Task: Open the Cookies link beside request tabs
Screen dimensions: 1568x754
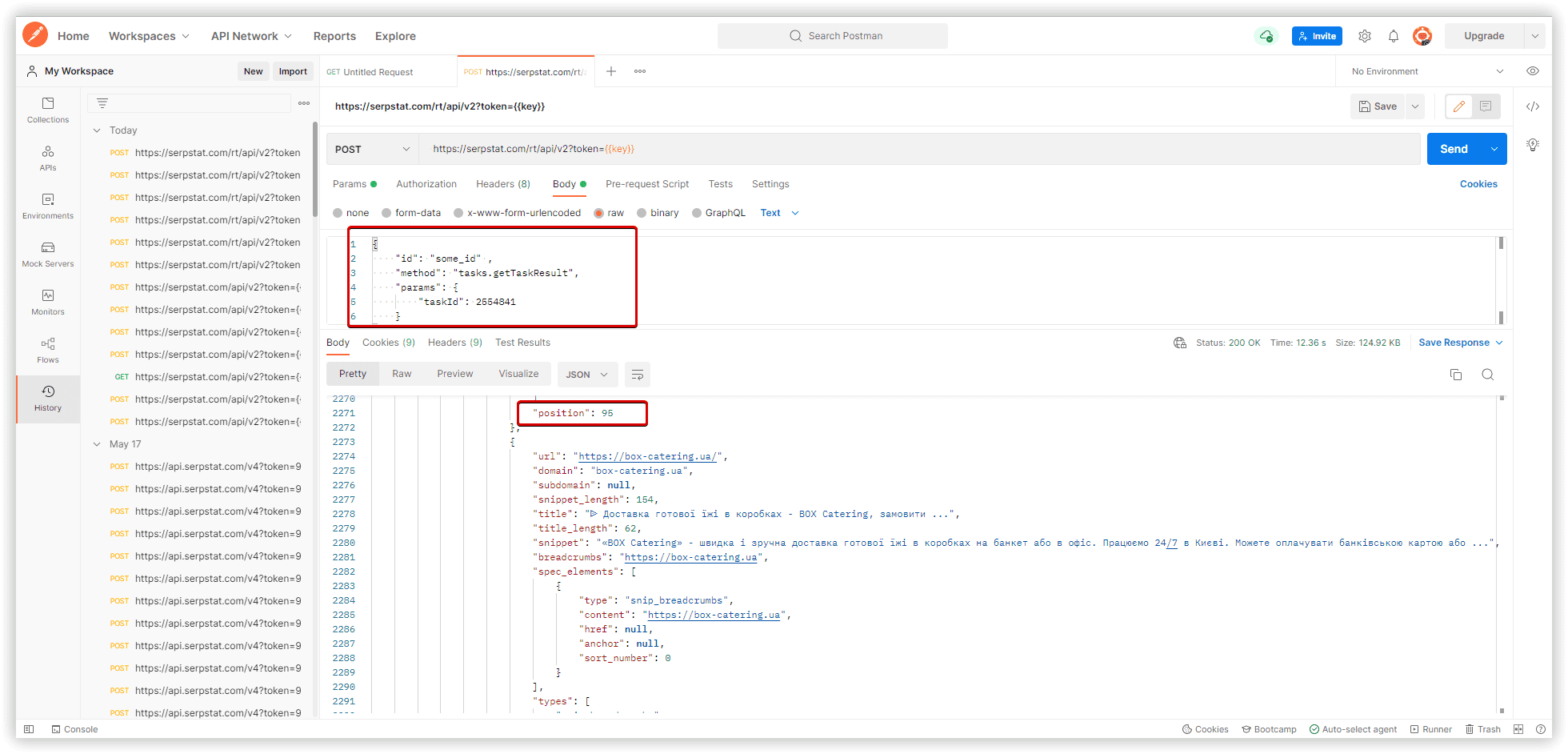Action: tap(1478, 184)
